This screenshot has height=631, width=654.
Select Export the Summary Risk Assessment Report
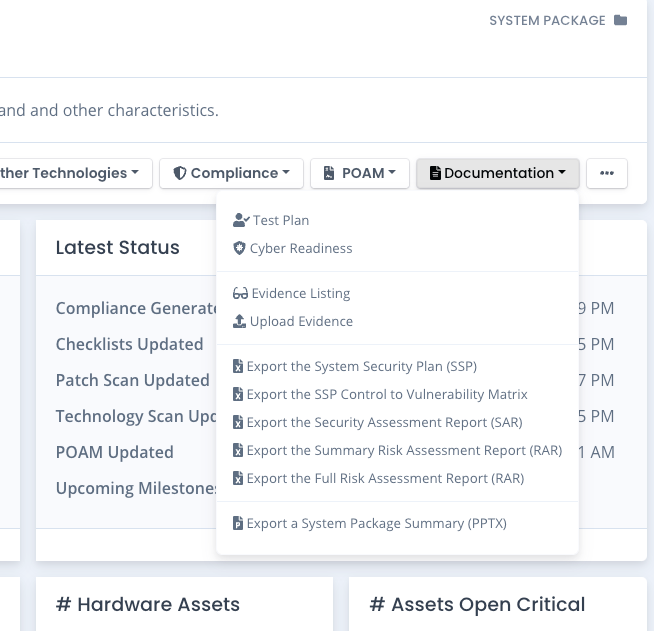(404, 450)
